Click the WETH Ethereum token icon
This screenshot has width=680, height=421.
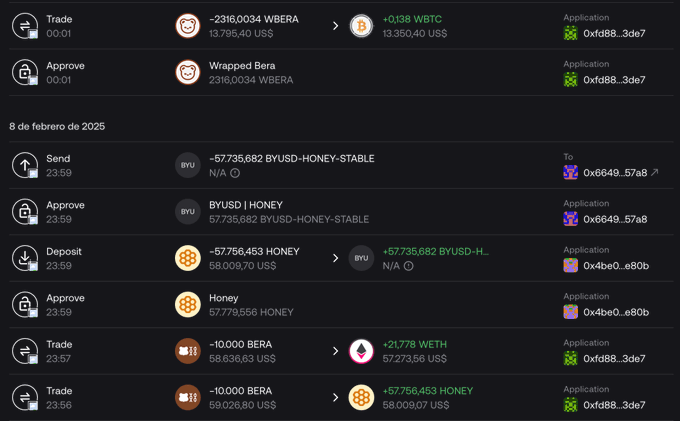361,351
